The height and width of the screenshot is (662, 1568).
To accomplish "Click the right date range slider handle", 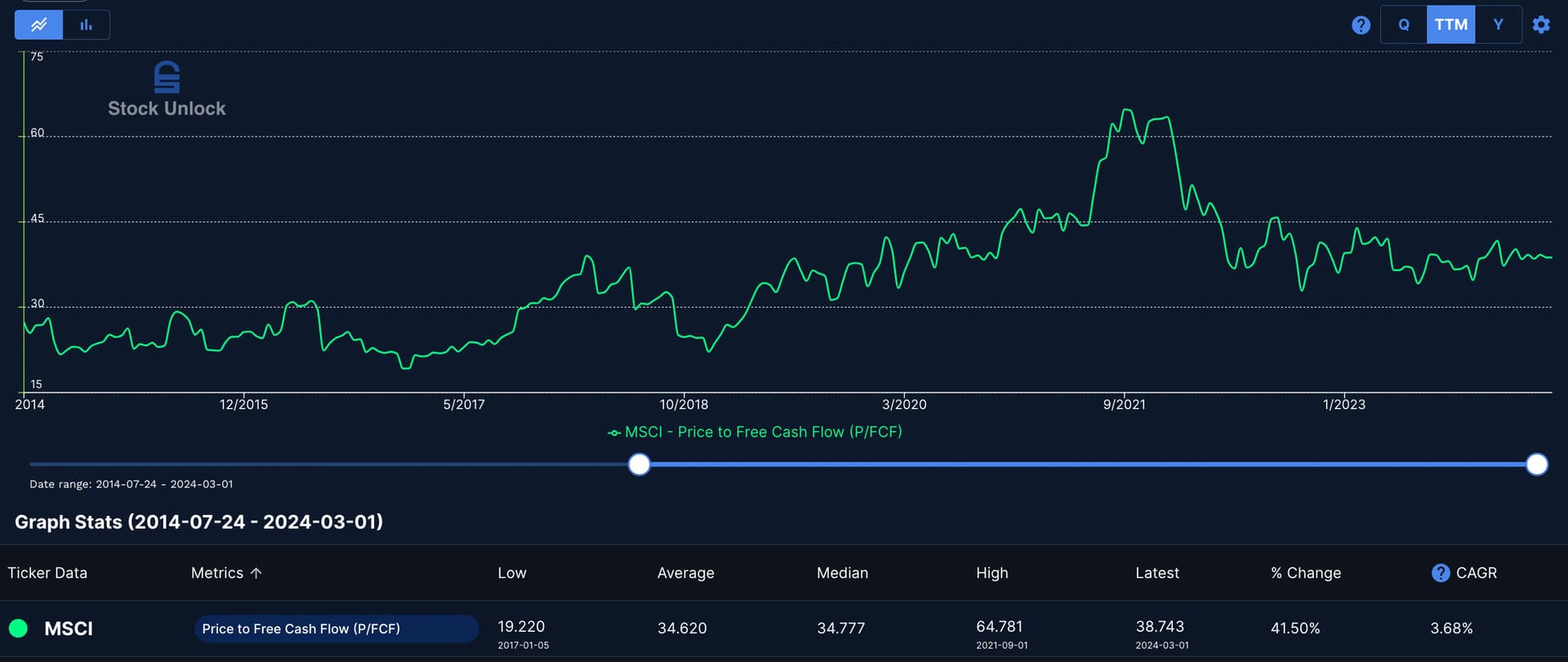I will pos(1537,464).
